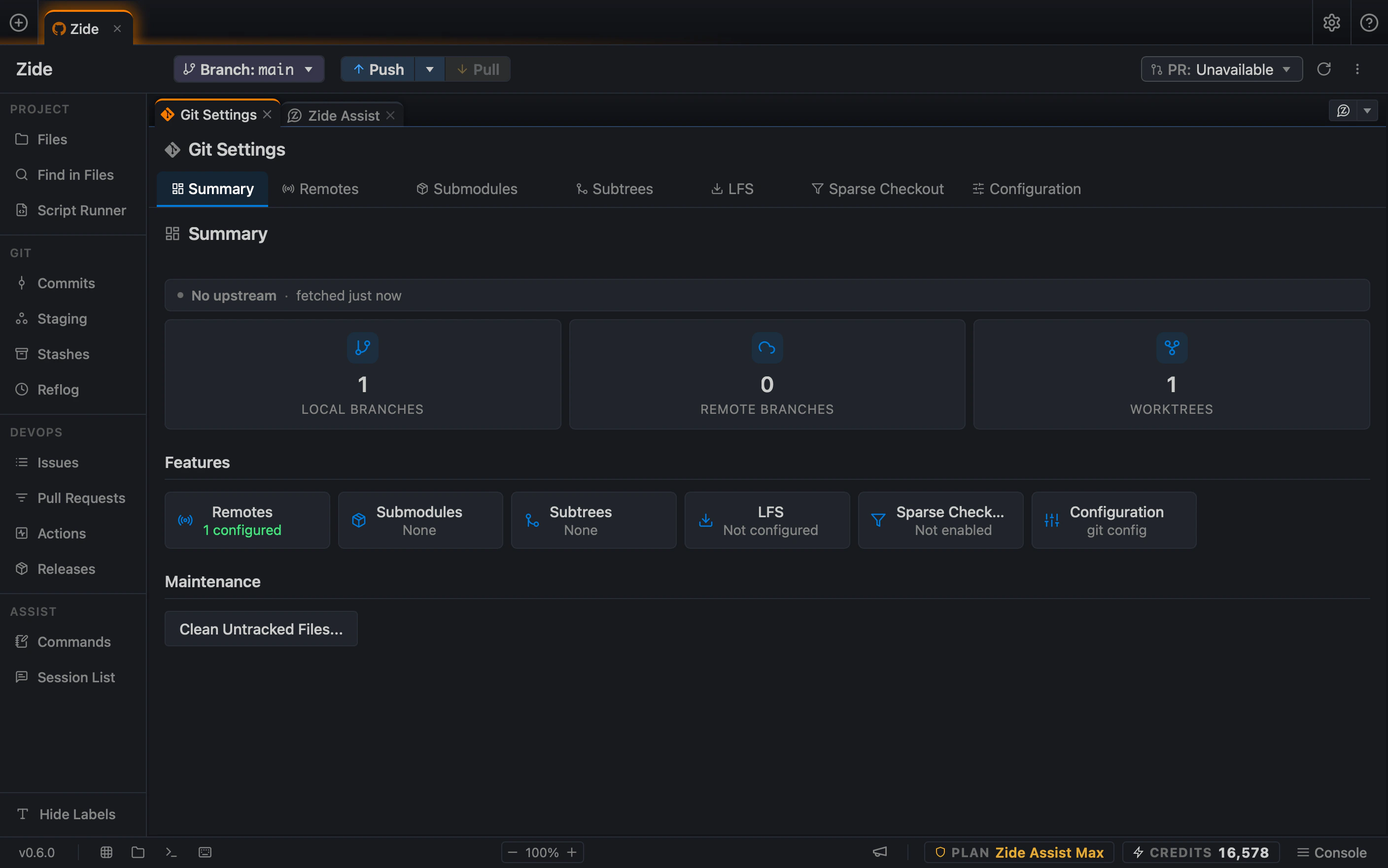
Task: Click the Pull button
Action: (x=478, y=69)
